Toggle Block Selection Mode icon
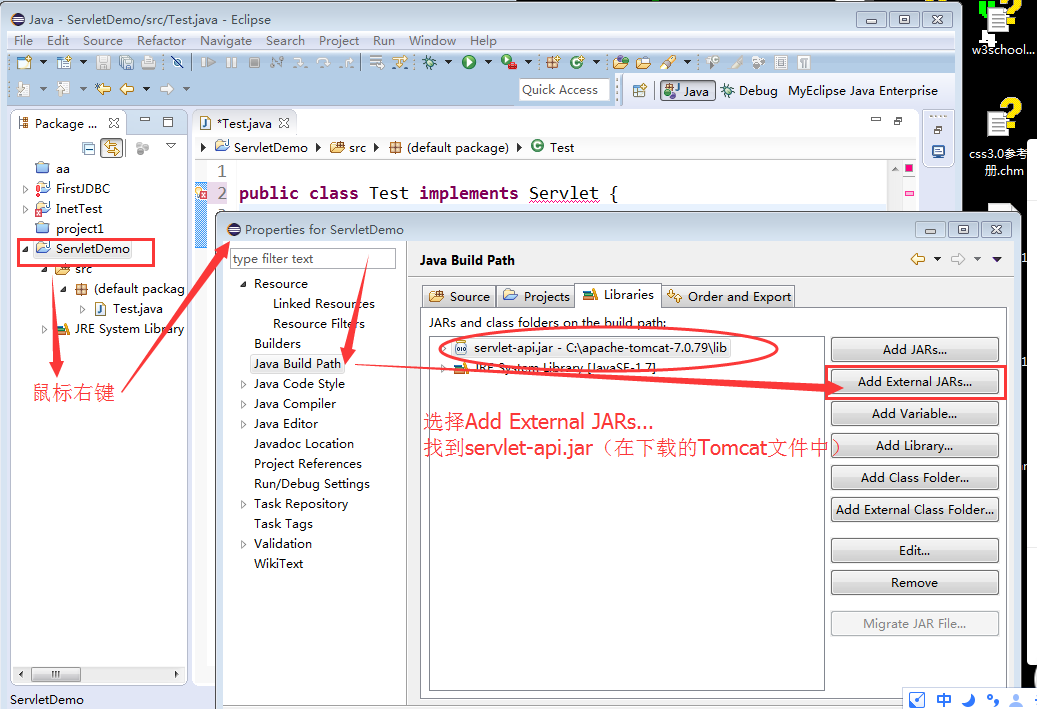Viewport: 1037px width, 709px height. 781,63
